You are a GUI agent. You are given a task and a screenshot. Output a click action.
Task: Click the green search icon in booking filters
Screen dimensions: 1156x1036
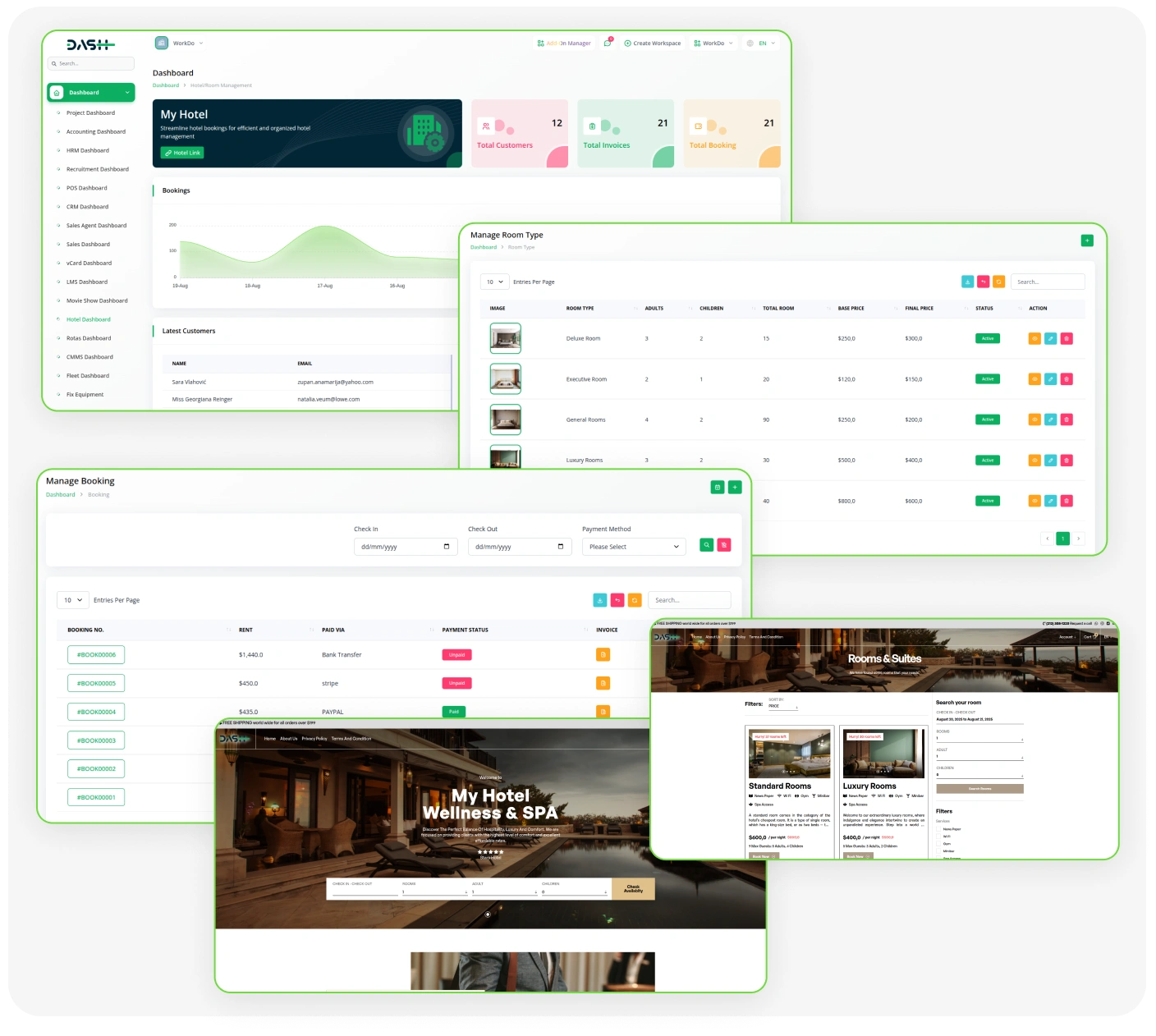(x=706, y=545)
